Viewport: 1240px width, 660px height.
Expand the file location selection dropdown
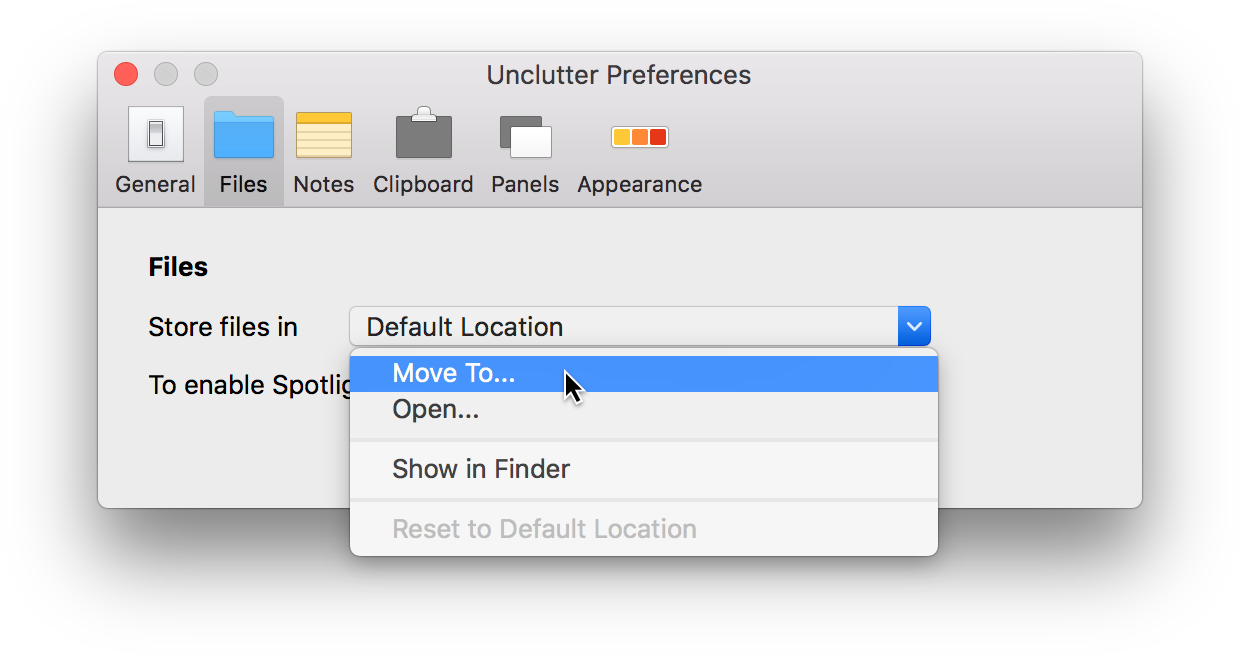pos(913,326)
